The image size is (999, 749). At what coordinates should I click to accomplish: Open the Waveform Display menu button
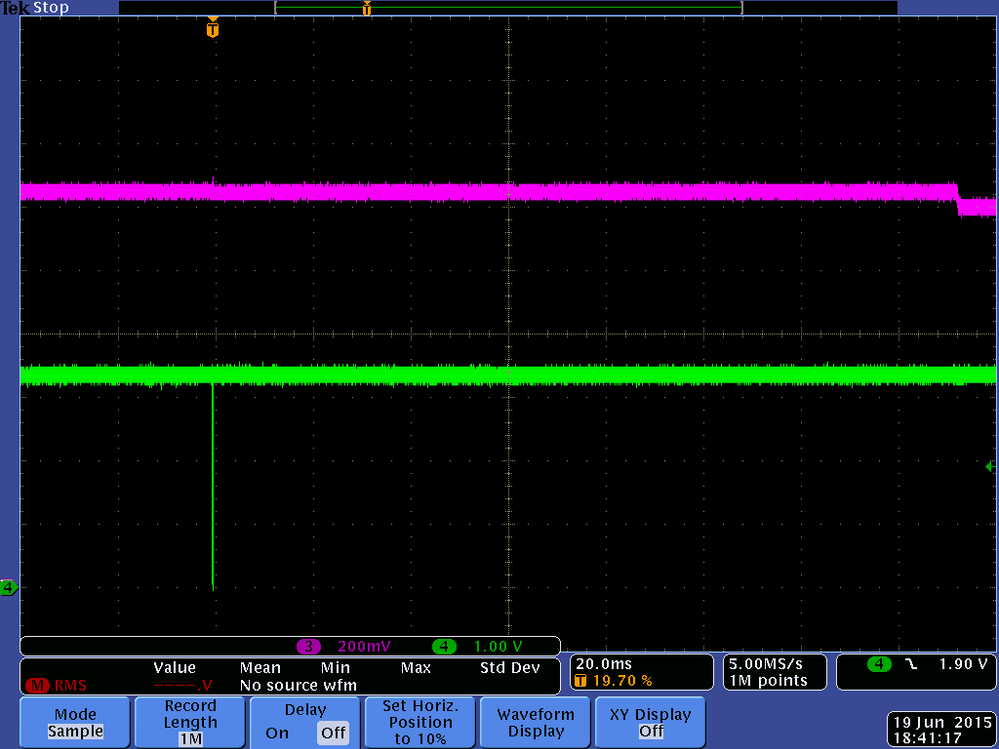tap(535, 722)
